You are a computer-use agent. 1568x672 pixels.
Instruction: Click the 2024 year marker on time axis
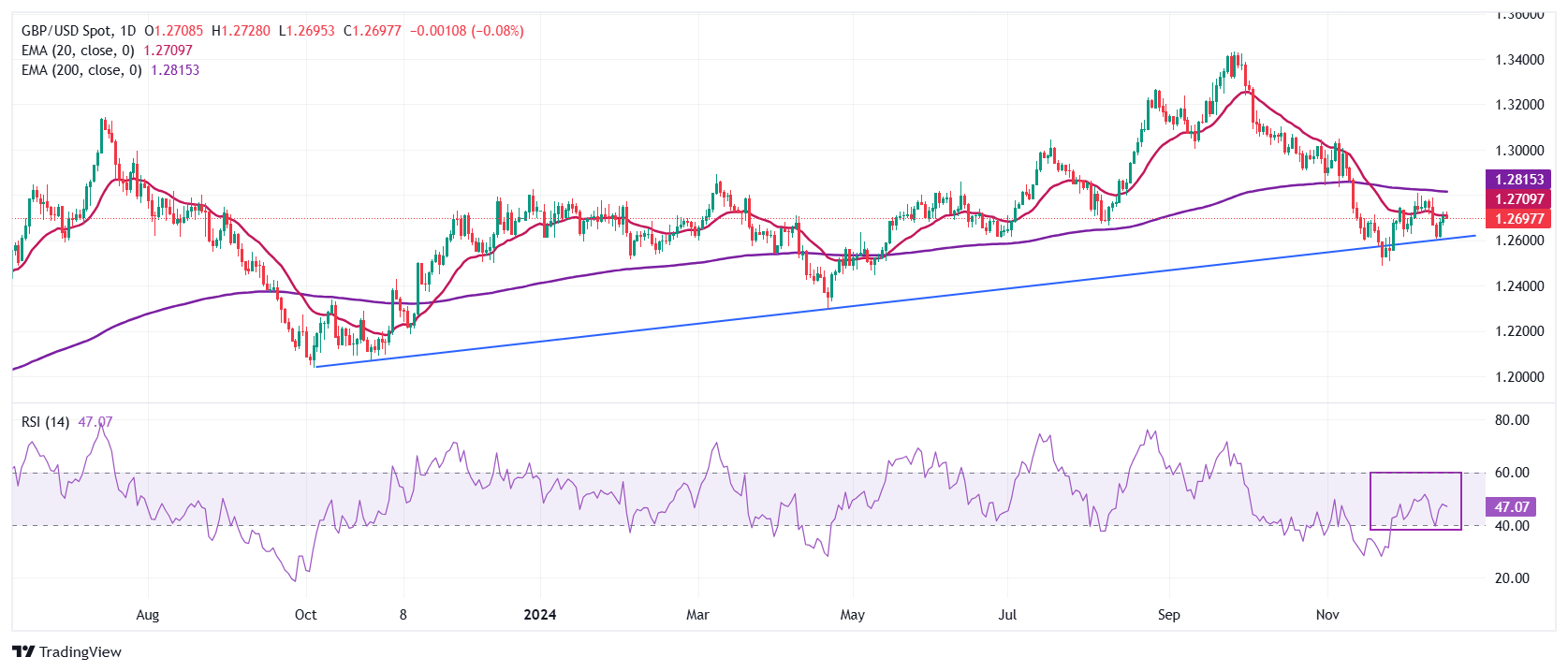(x=539, y=615)
